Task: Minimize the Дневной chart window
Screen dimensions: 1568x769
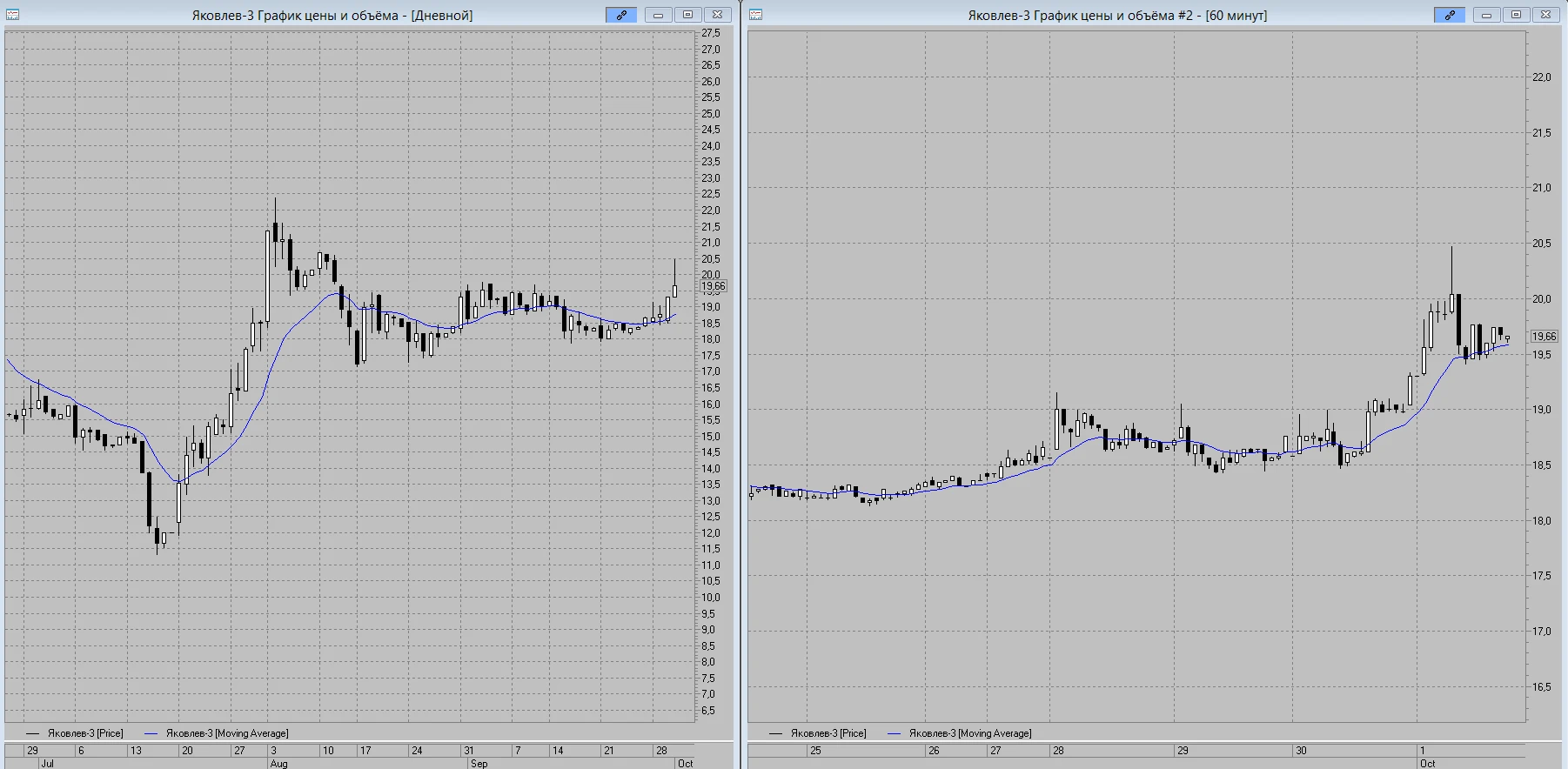Action: click(x=658, y=15)
